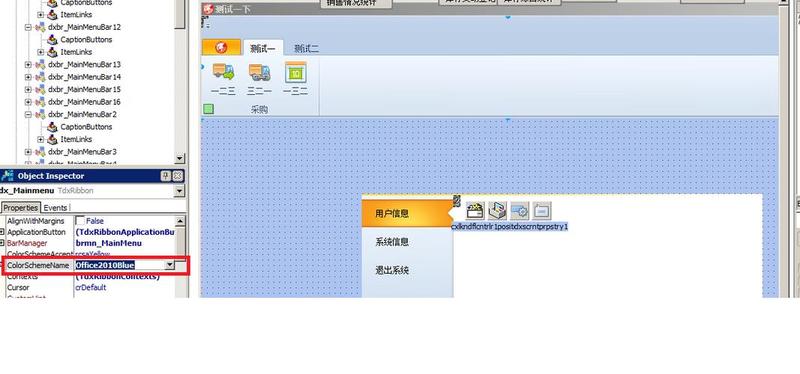
Task: Select dxbr_MainMenuBar2 in the tree
Action: point(82,114)
